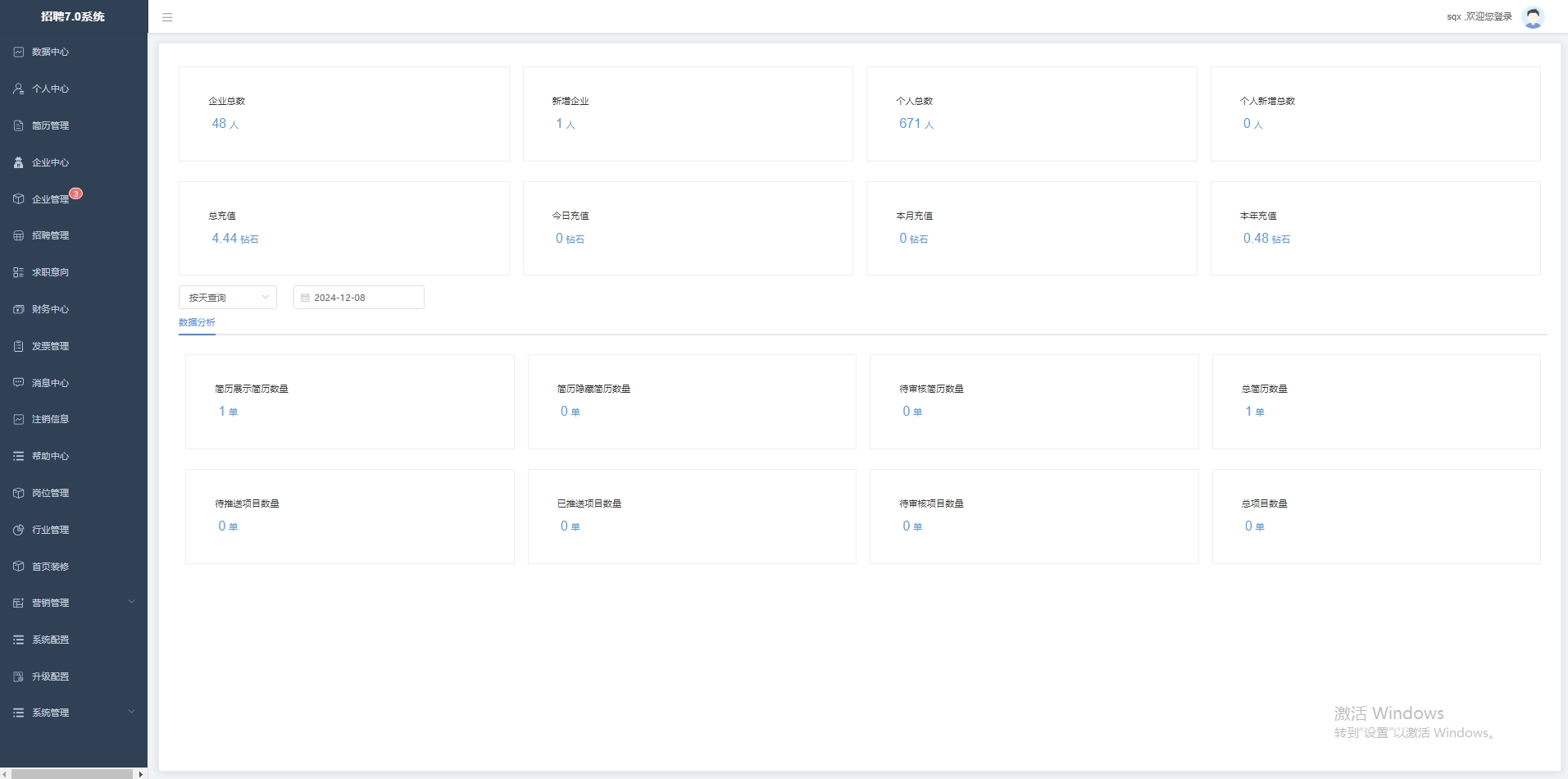1568x779 pixels.
Task: Click the 行业管理 pie chart icon
Action: point(18,530)
